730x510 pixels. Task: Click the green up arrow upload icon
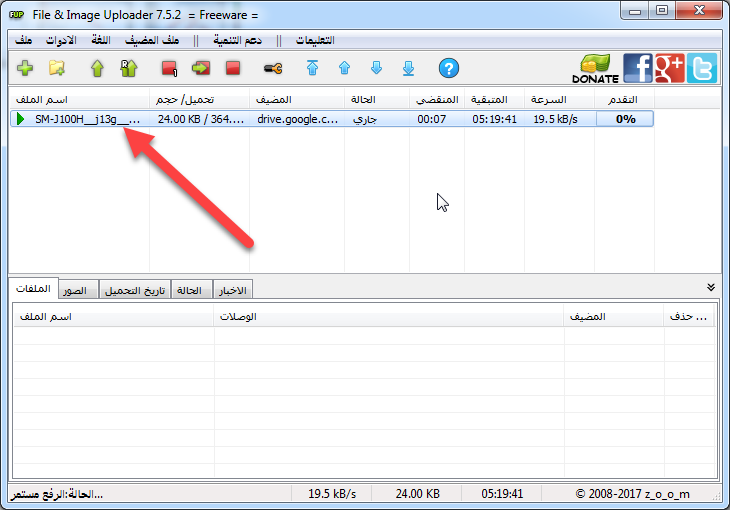[97, 68]
